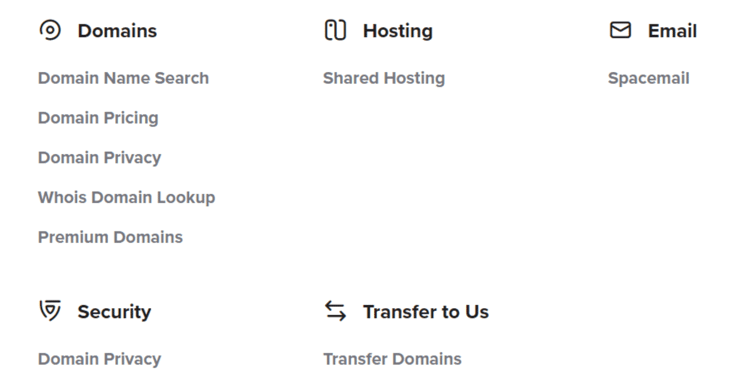Select the Email heading
The image size is (736, 387).
click(x=672, y=31)
